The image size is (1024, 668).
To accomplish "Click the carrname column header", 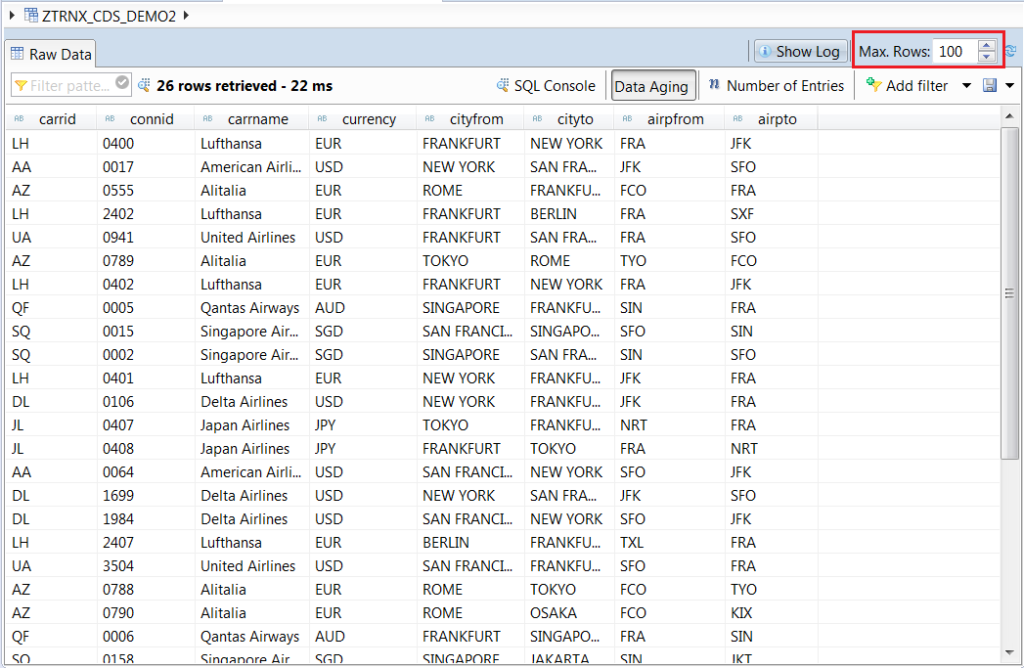I will 252,119.
